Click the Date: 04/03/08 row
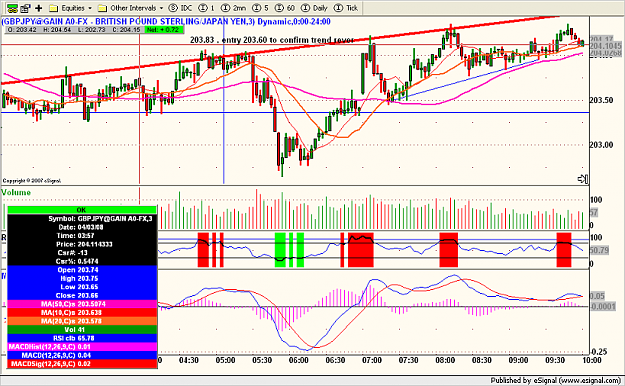Viewport: 625px width, 386px height. tap(82, 227)
